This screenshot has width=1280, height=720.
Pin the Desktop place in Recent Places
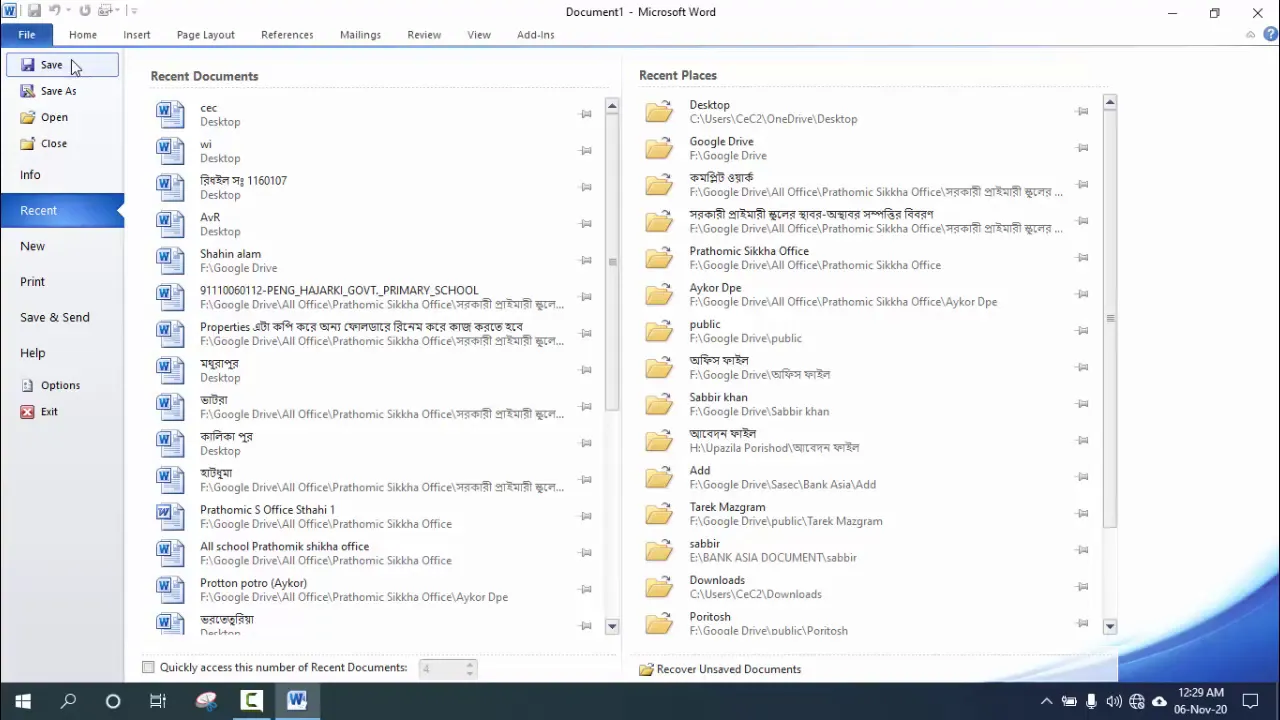(1082, 112)
